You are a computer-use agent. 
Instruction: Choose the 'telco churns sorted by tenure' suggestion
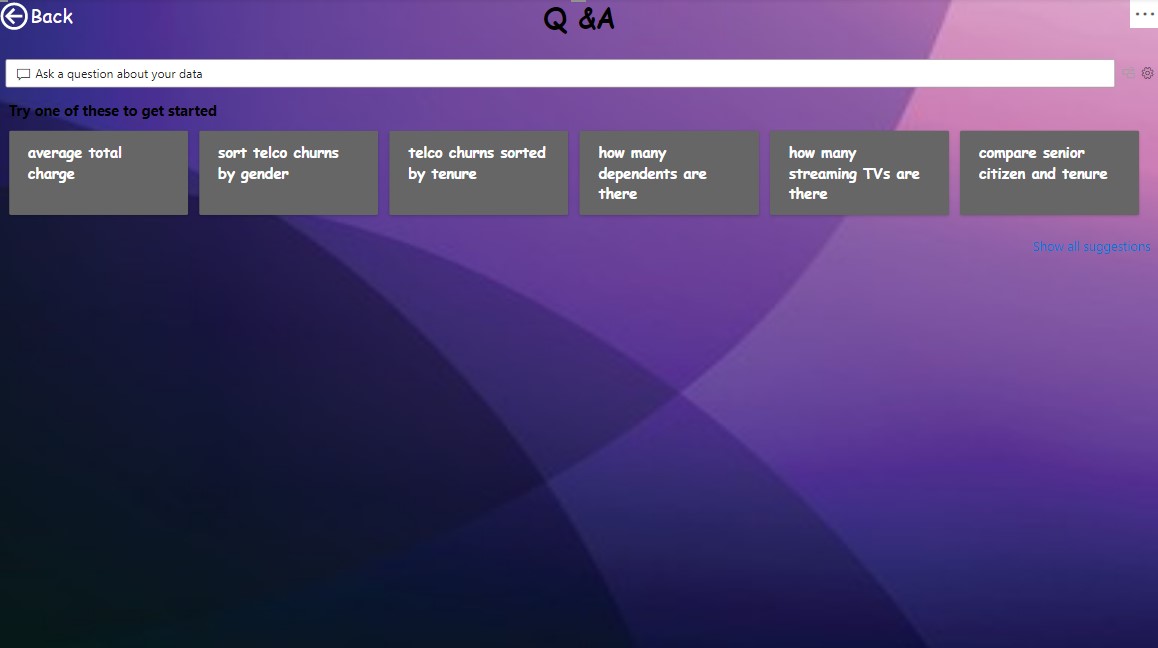[478, 172]
